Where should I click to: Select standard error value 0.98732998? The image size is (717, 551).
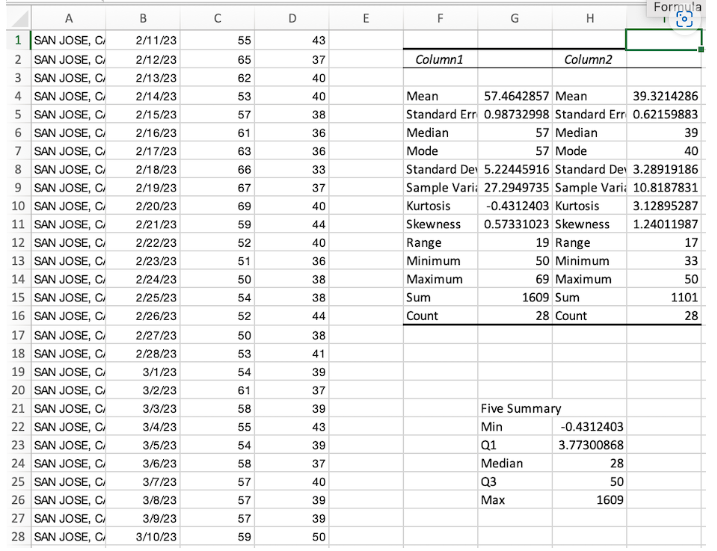coord(516,114)
